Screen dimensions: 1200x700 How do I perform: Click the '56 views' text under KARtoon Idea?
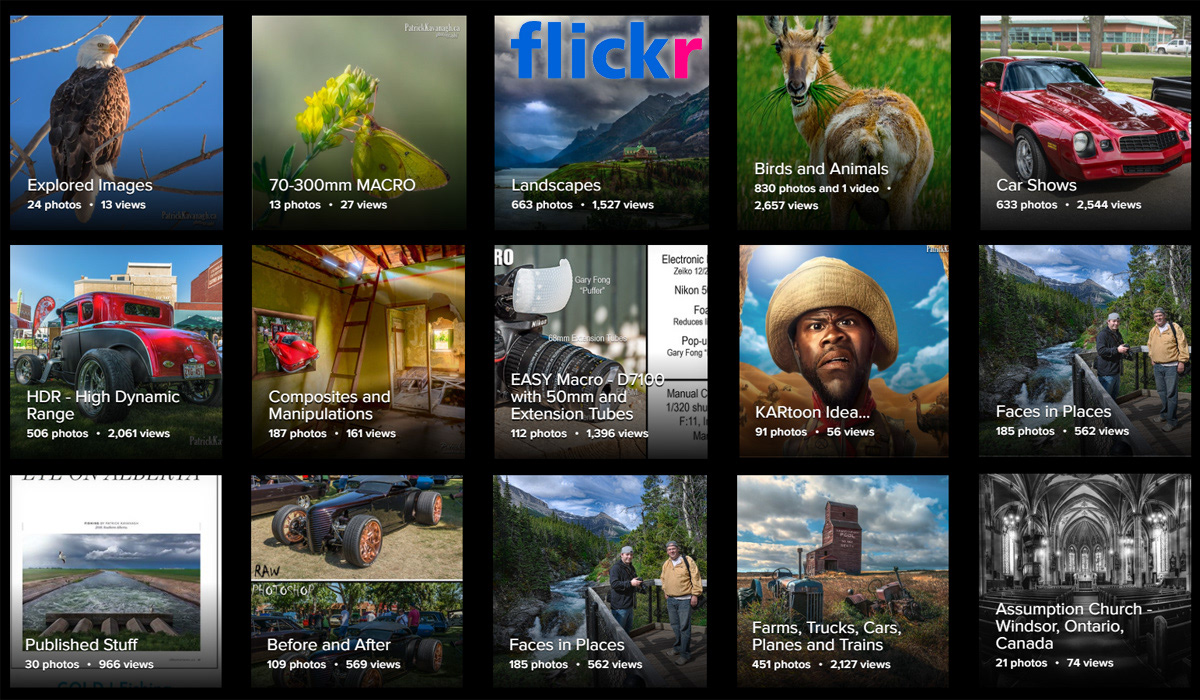point(850,432)
